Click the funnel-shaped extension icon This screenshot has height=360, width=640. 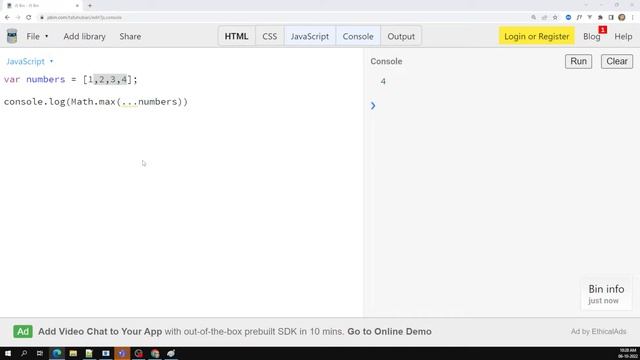(590, 18)
